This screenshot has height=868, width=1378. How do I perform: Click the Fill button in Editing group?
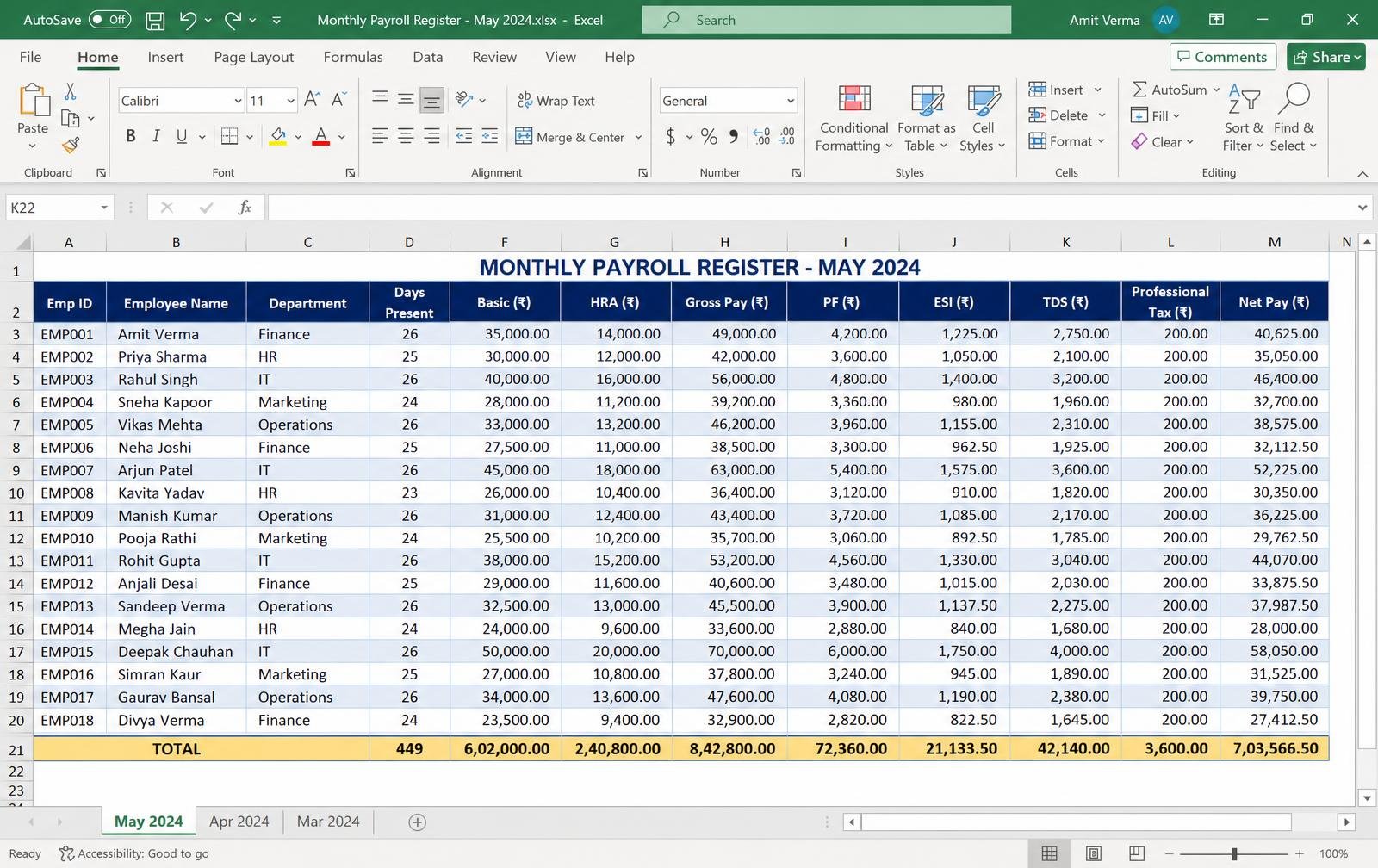tap(1155, 115)
